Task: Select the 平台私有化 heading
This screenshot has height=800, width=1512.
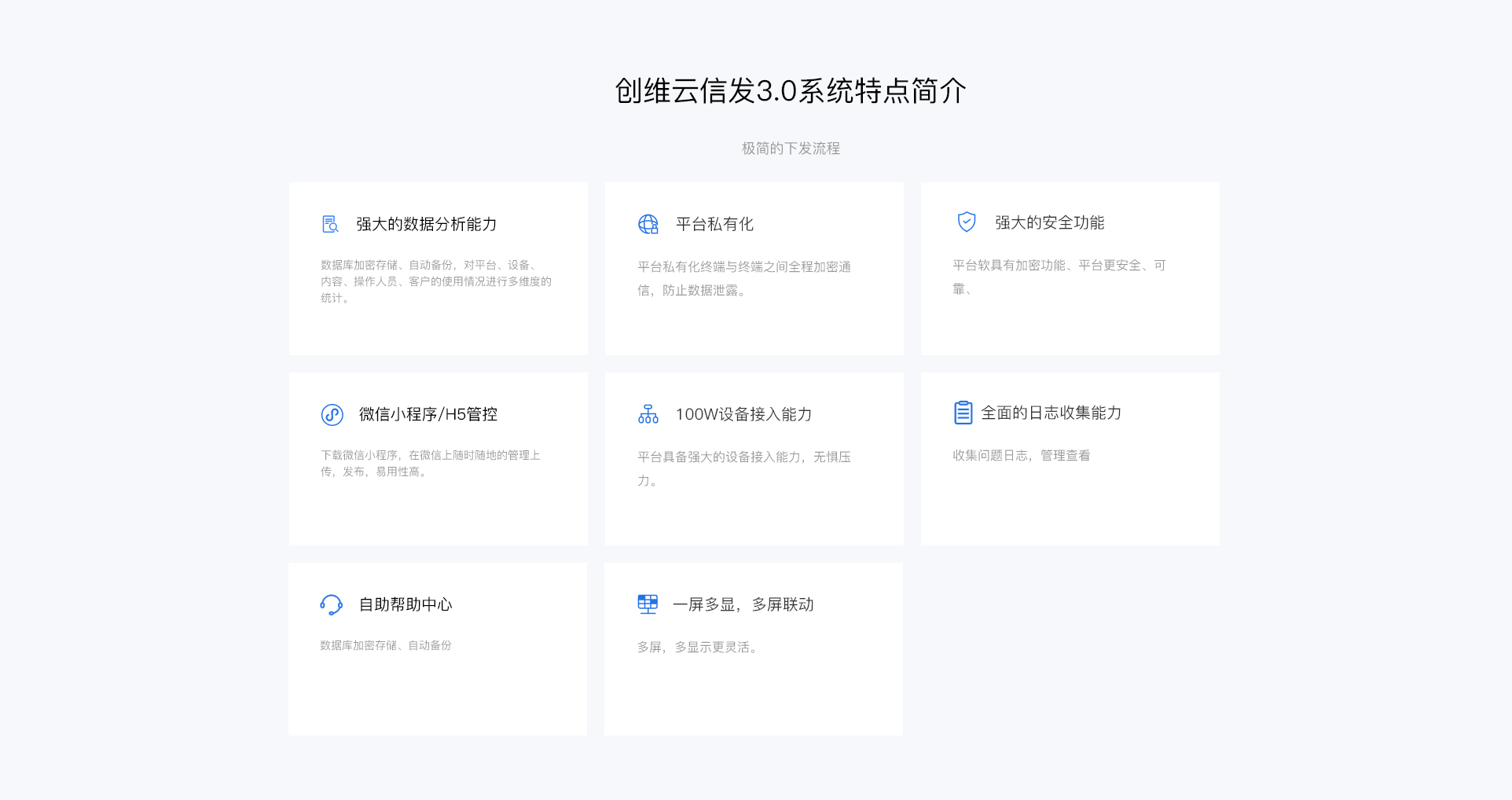Action: 714,224
